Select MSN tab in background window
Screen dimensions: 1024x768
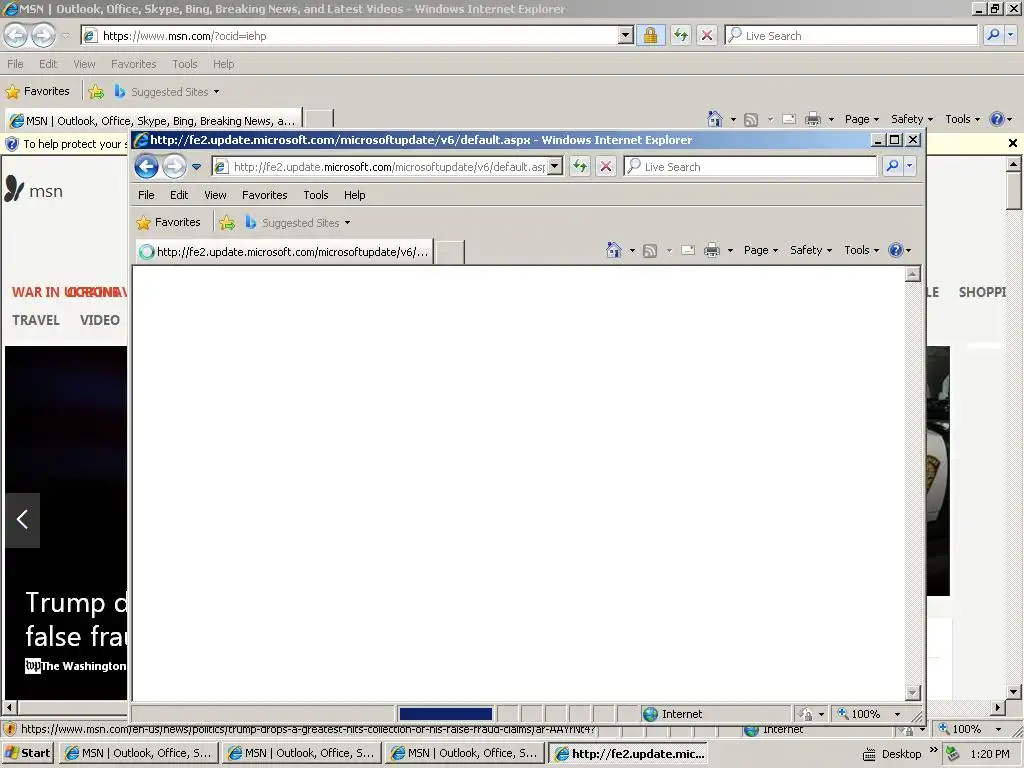[153, 120]
